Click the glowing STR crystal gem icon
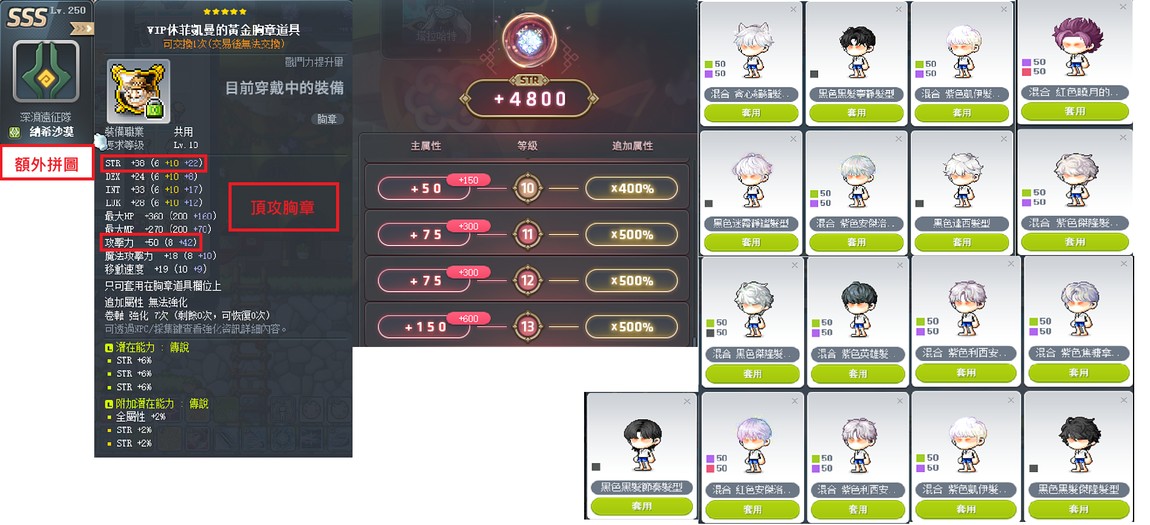The height and width of the screenshot is (525, 1150). pyautogui.click(x=527, y=41)
